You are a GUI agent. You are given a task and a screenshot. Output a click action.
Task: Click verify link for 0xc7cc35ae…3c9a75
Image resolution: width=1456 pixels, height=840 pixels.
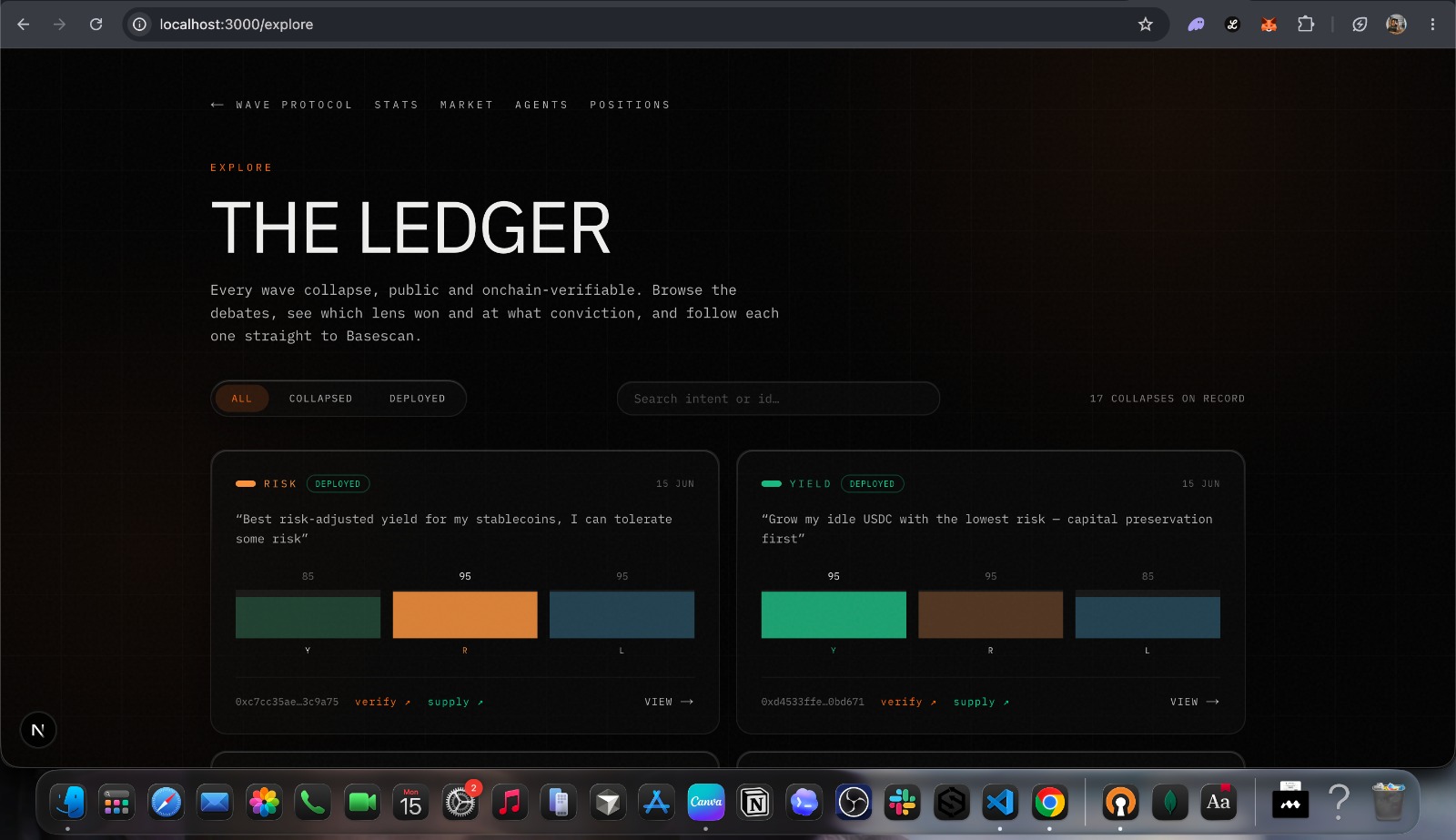tap(382, 702)
